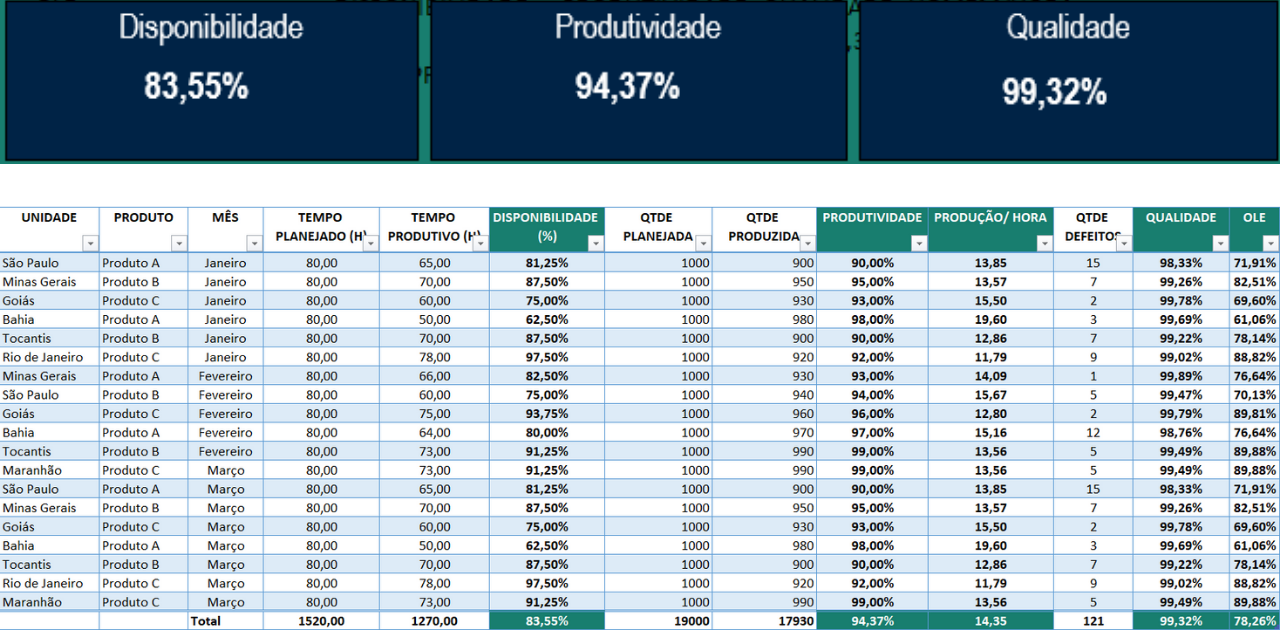This screenshot has width=1280, height=630.
Task: Click the total defects cell showing 121
Action: pyautogui.click(x=1092, y=621)
